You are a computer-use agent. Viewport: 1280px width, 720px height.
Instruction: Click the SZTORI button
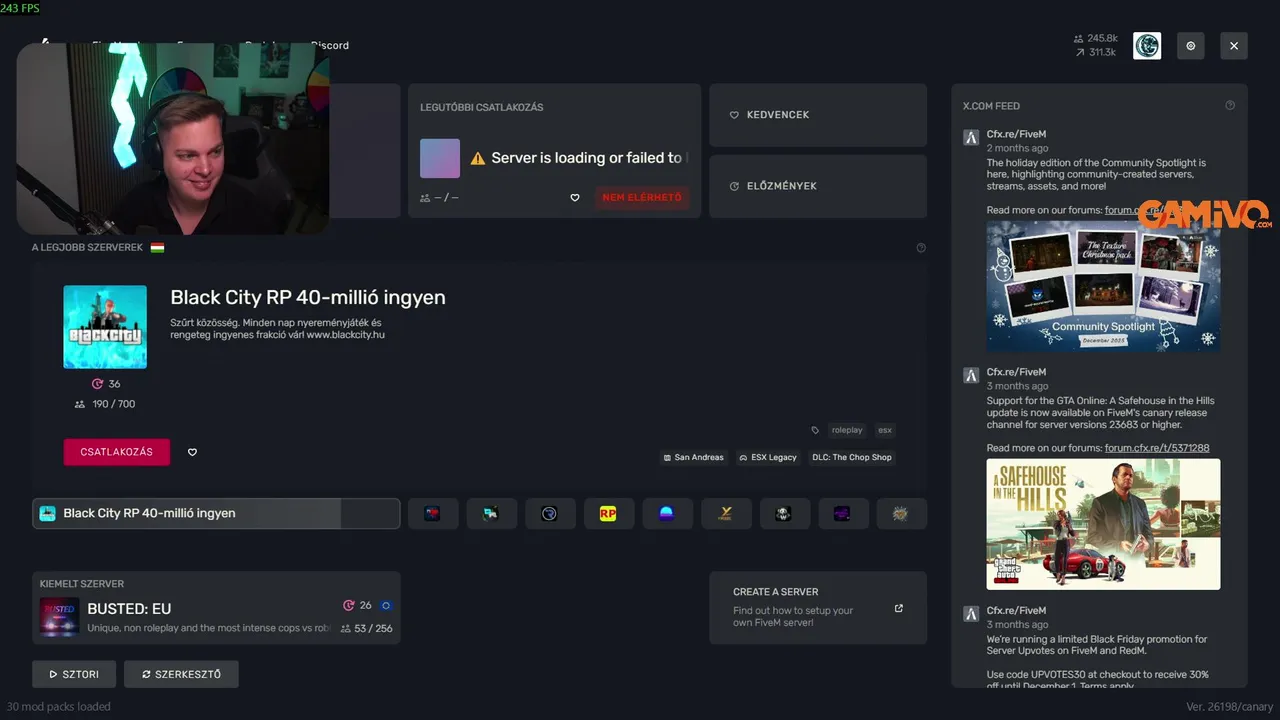click(x=74, y=674)
